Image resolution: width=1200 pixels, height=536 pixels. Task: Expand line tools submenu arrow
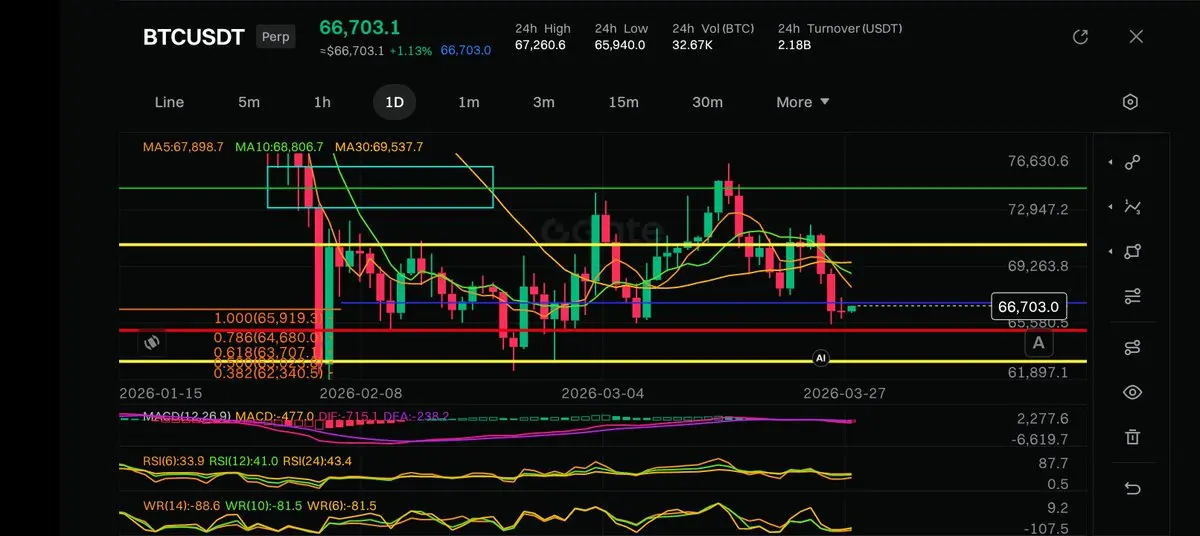pos(1110,162)
